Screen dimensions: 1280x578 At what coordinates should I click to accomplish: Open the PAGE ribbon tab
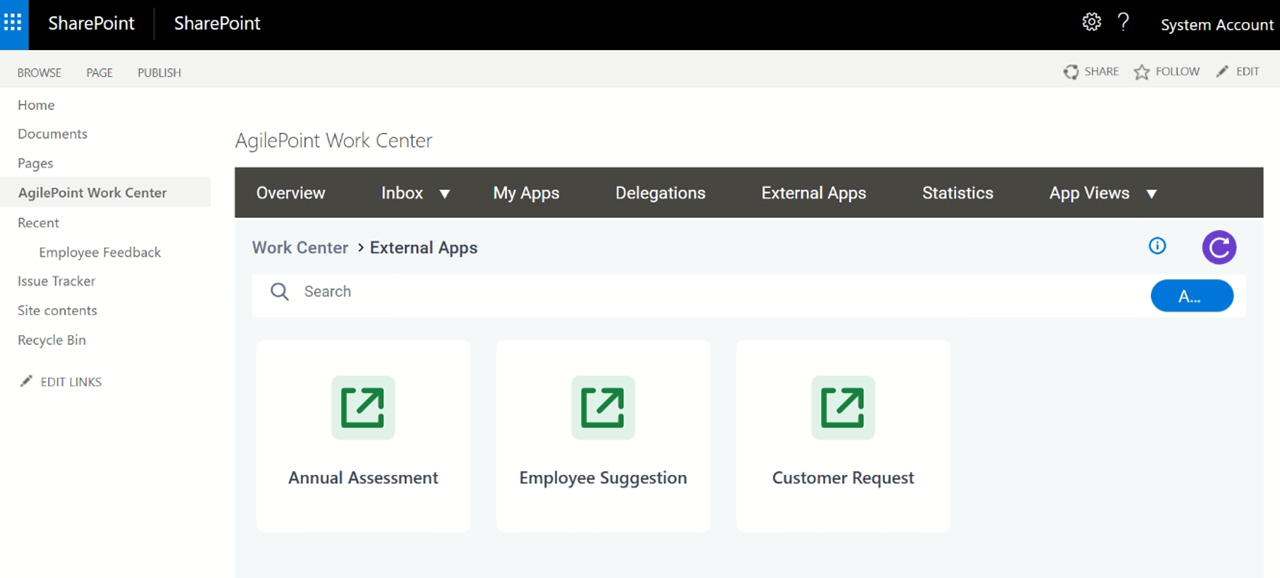[99, 73]
